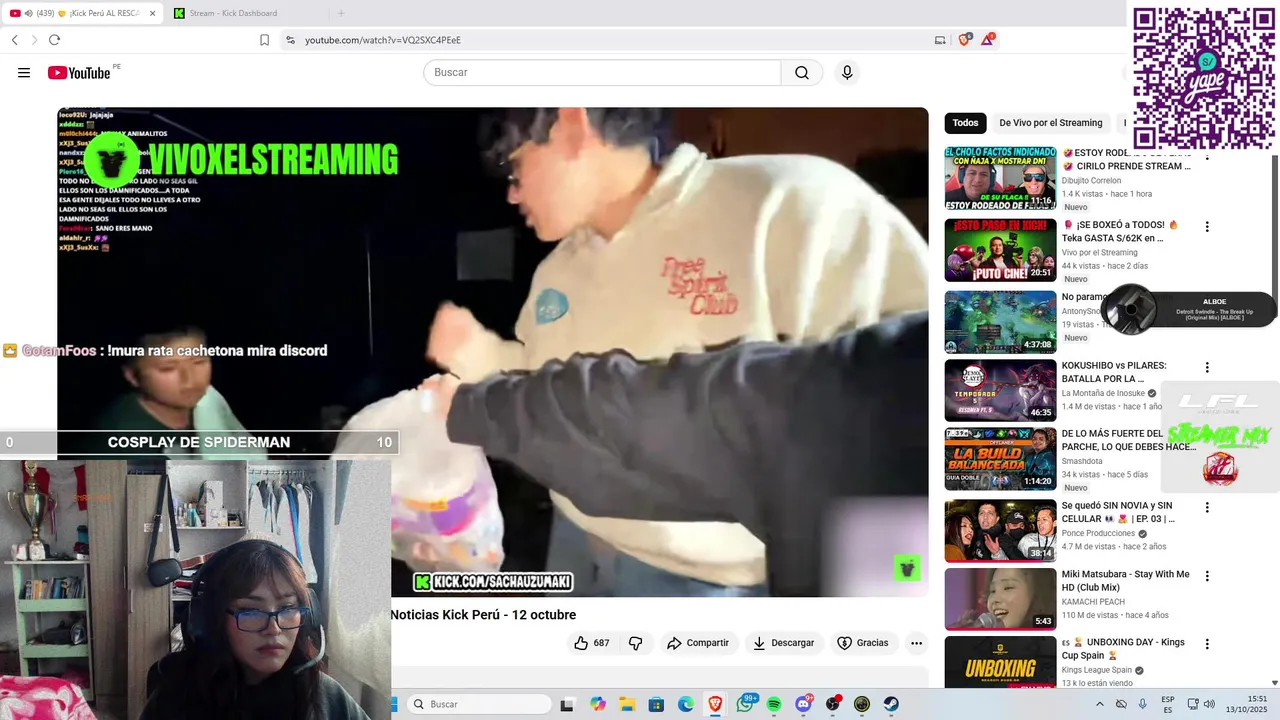1280x720 pixels.
Task: Start voice search with the microphone icon
Action: pyautogui.click(x=847, y=73)
